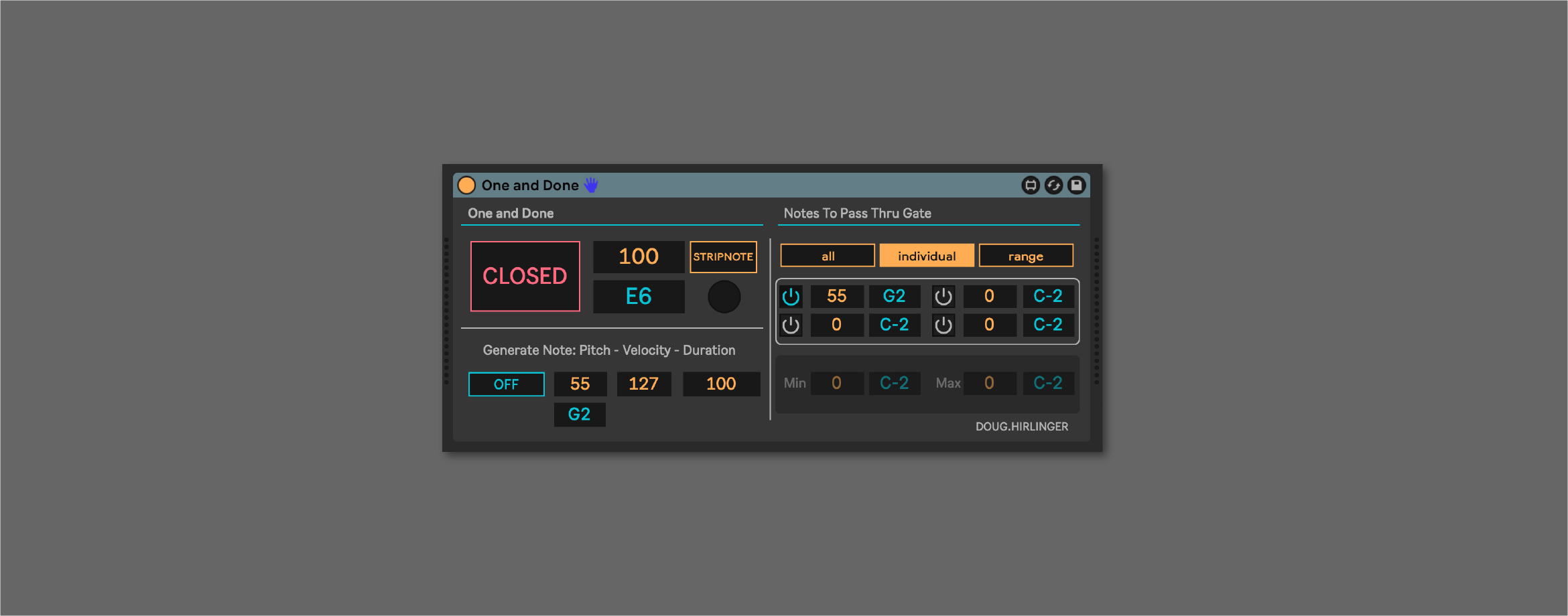Screen dimensions: 1568x616
Task: Click the Generate Note velocity field 127
Action: tap(643, 384)
